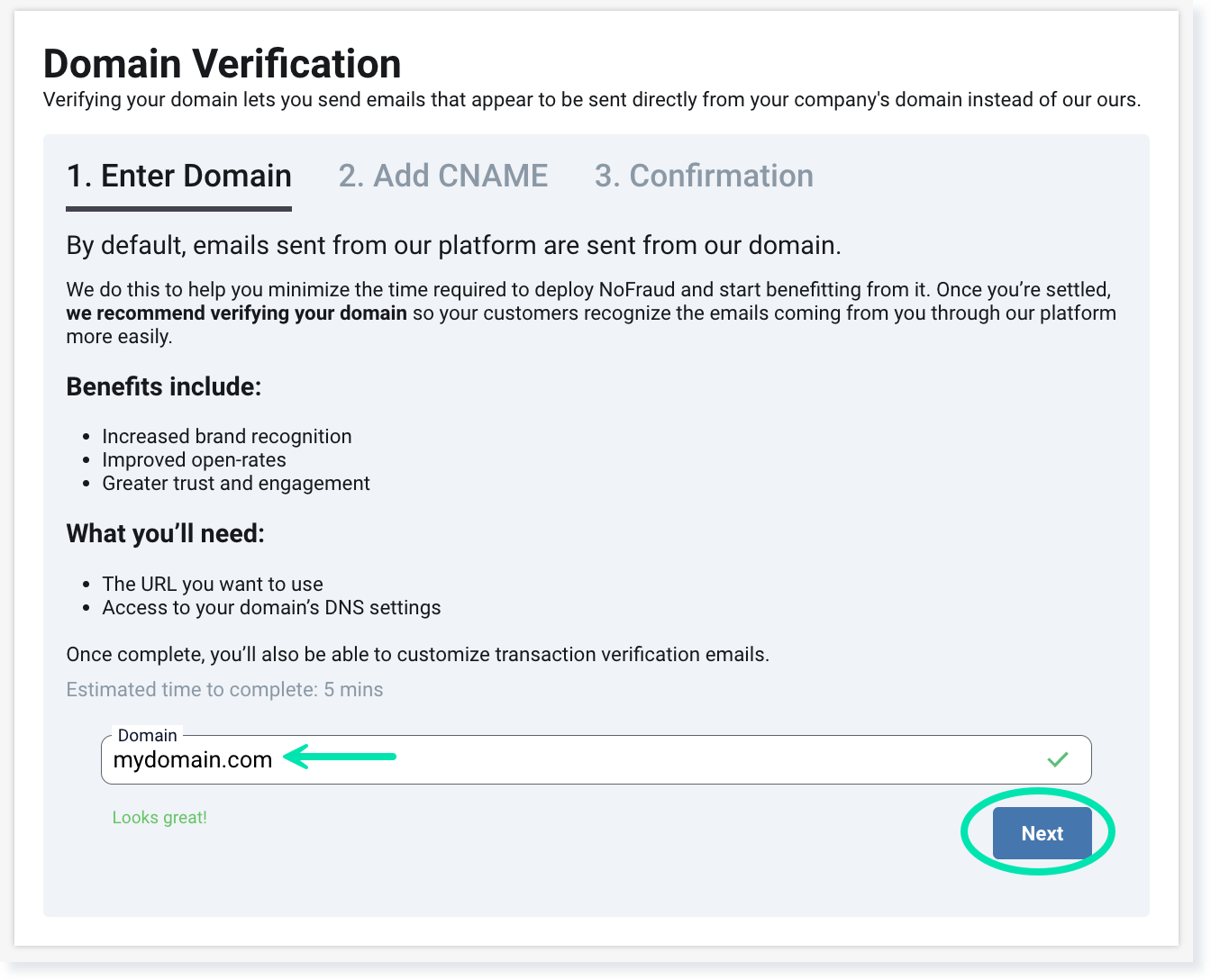The image size is (1211, 980).
Task: Click the wizard step indicator underline
Action: click(178, 209)
